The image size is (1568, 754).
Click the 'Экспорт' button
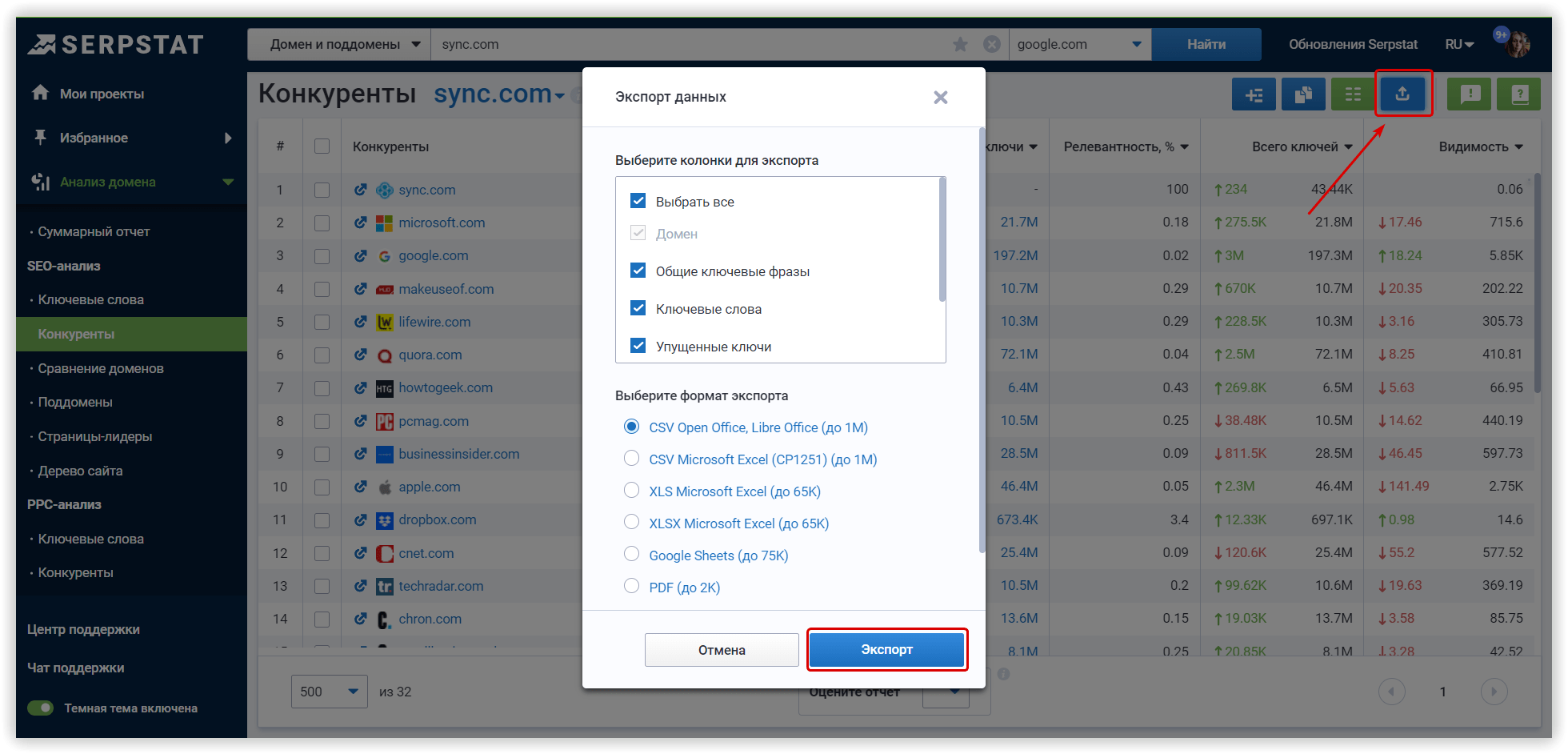point(886,649)
